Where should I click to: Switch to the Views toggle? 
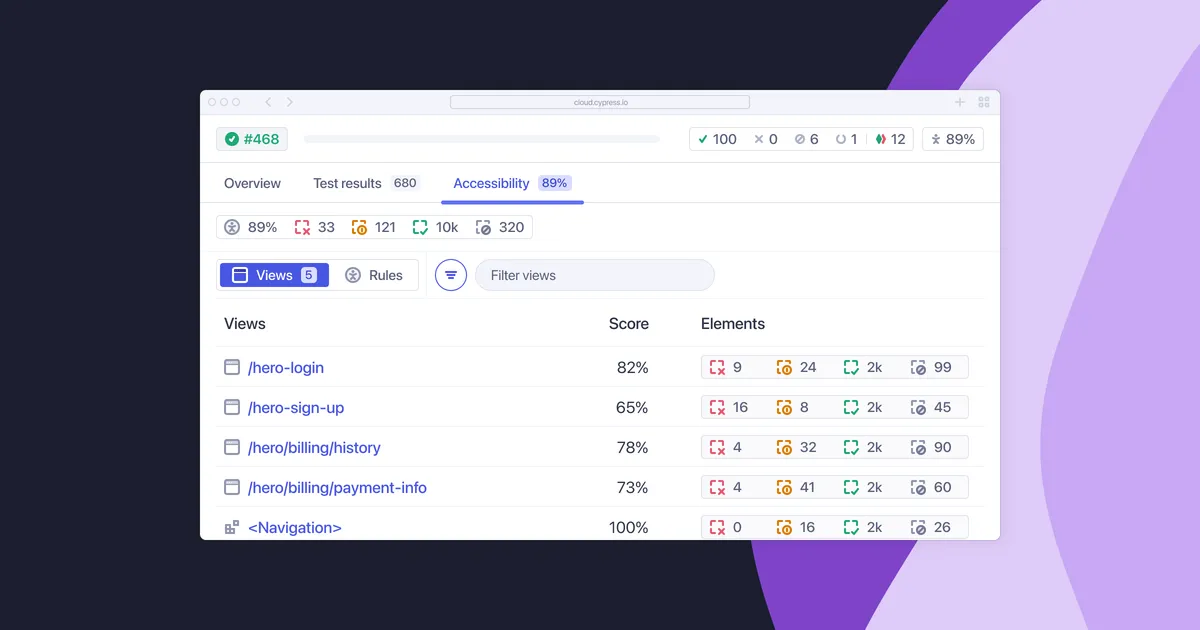(273, 275)
